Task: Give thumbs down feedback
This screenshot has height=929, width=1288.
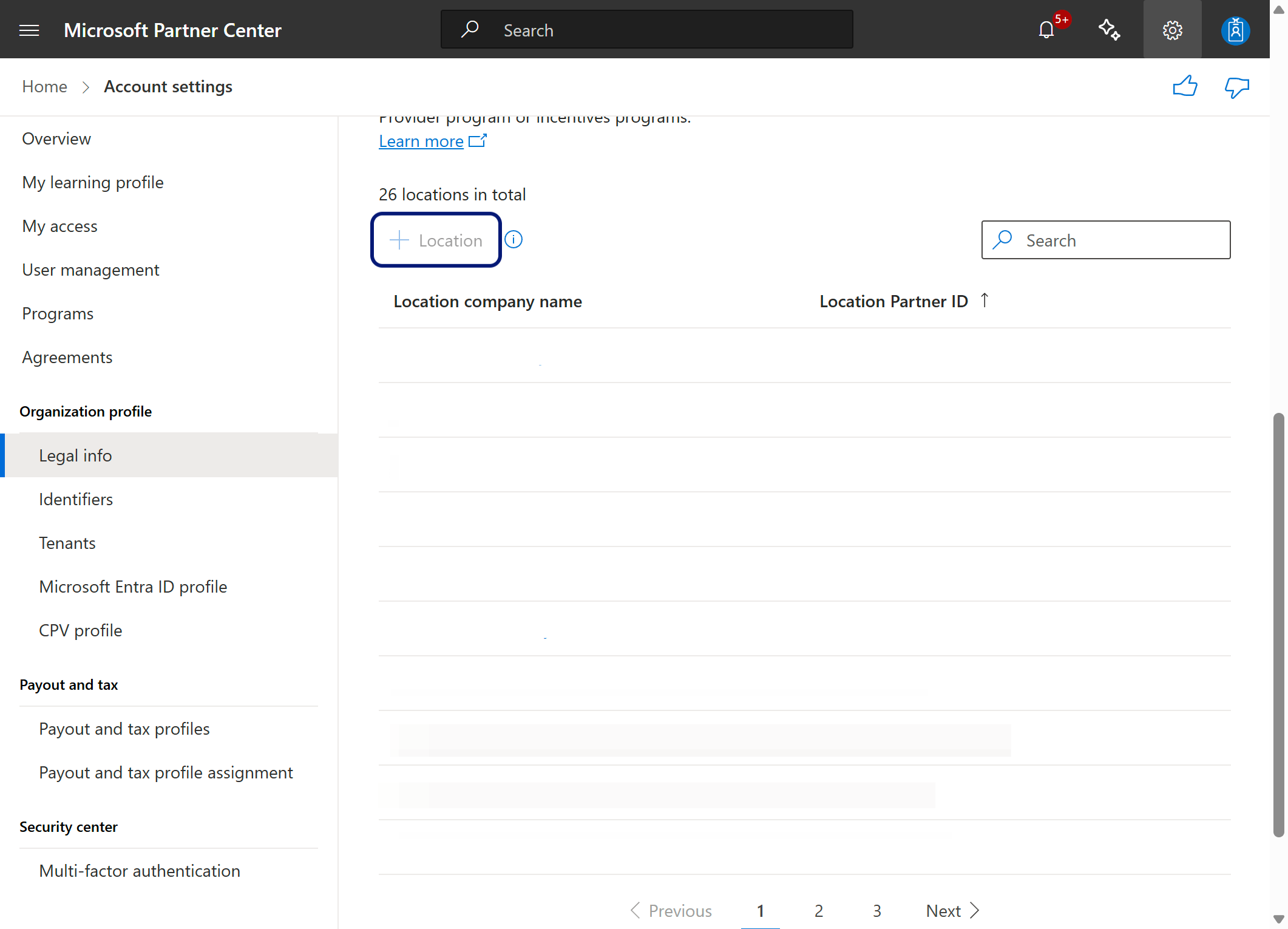Action: tap(1237, 87)
